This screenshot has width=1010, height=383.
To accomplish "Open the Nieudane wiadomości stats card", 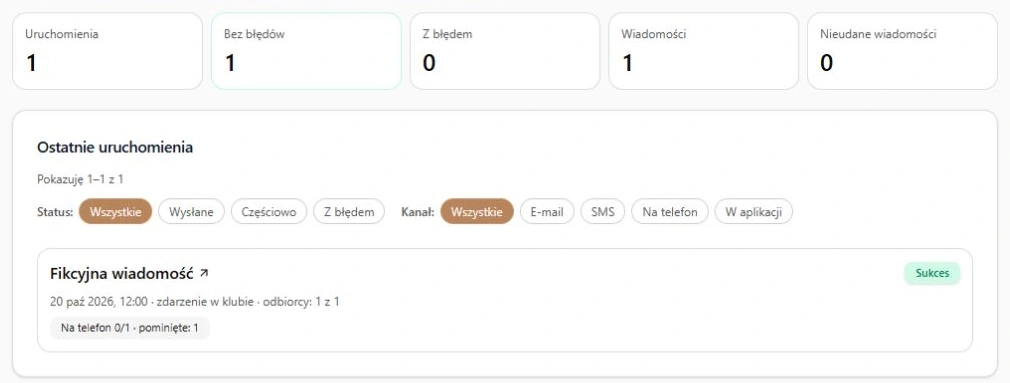I will [x=902, y=51].
